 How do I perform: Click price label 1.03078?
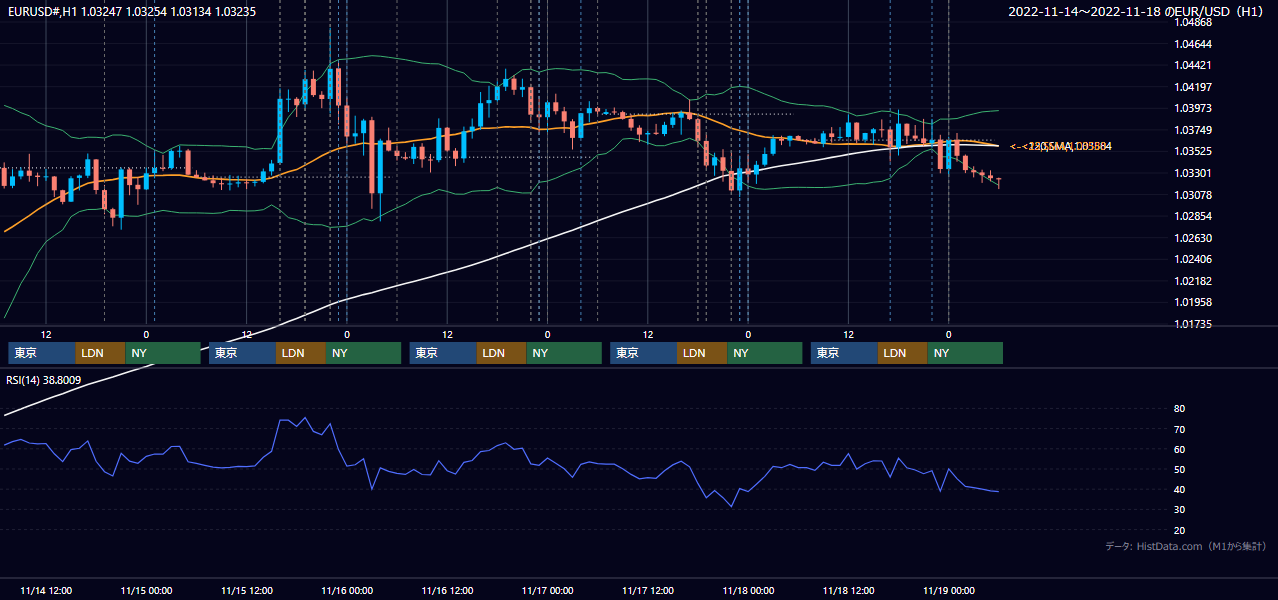coord(1193,195)
